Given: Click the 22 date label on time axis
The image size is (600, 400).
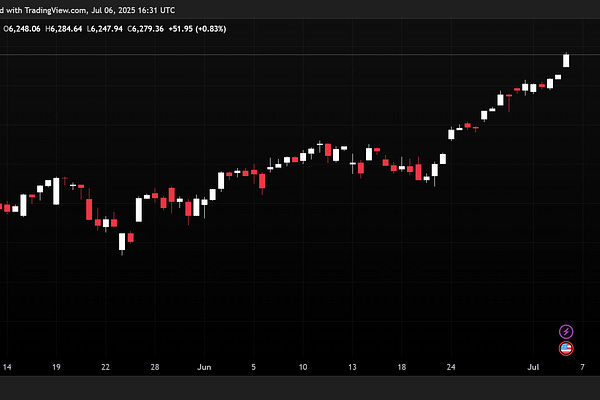Looking at the screenshot, I should click(x=105, y=367).
